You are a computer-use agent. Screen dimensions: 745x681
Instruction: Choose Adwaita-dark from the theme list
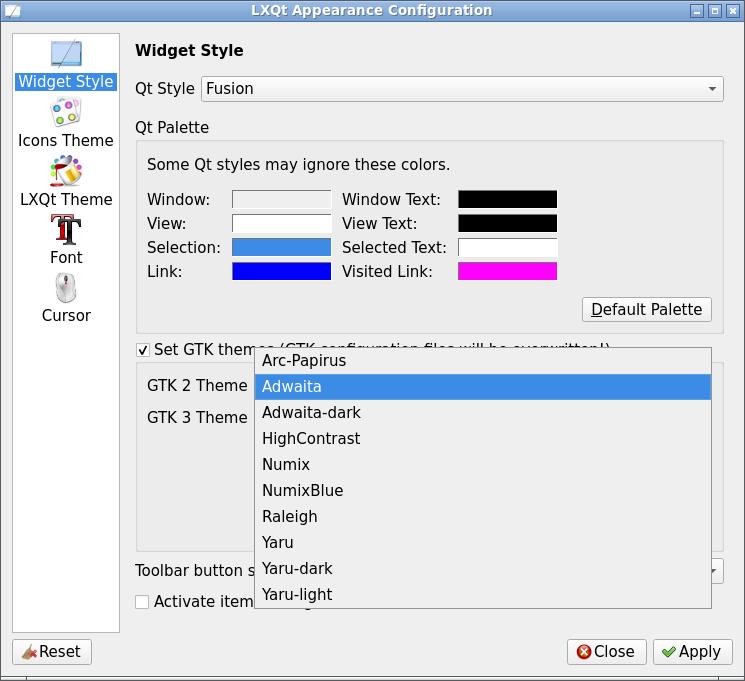(x=311, y=413)
